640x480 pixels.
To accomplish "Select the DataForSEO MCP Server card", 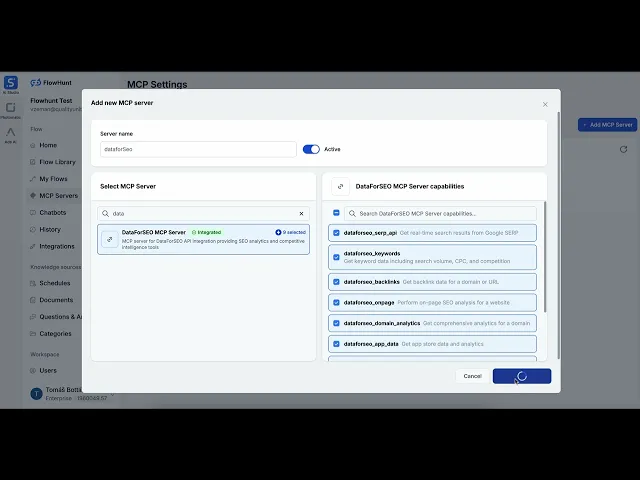I will pyautogui.click(x=203, y=240).
